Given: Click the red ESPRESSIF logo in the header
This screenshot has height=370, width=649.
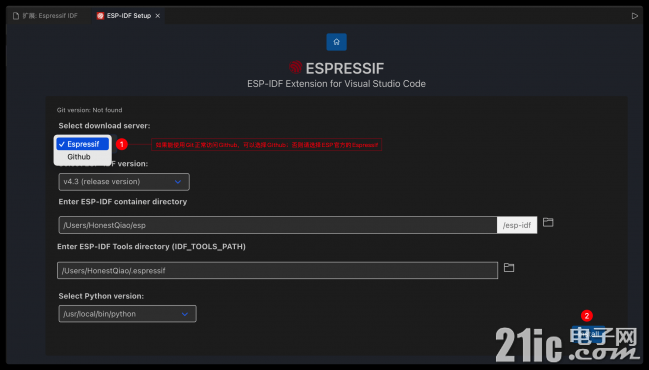Looking at the screenshot, I should [296, 67].
